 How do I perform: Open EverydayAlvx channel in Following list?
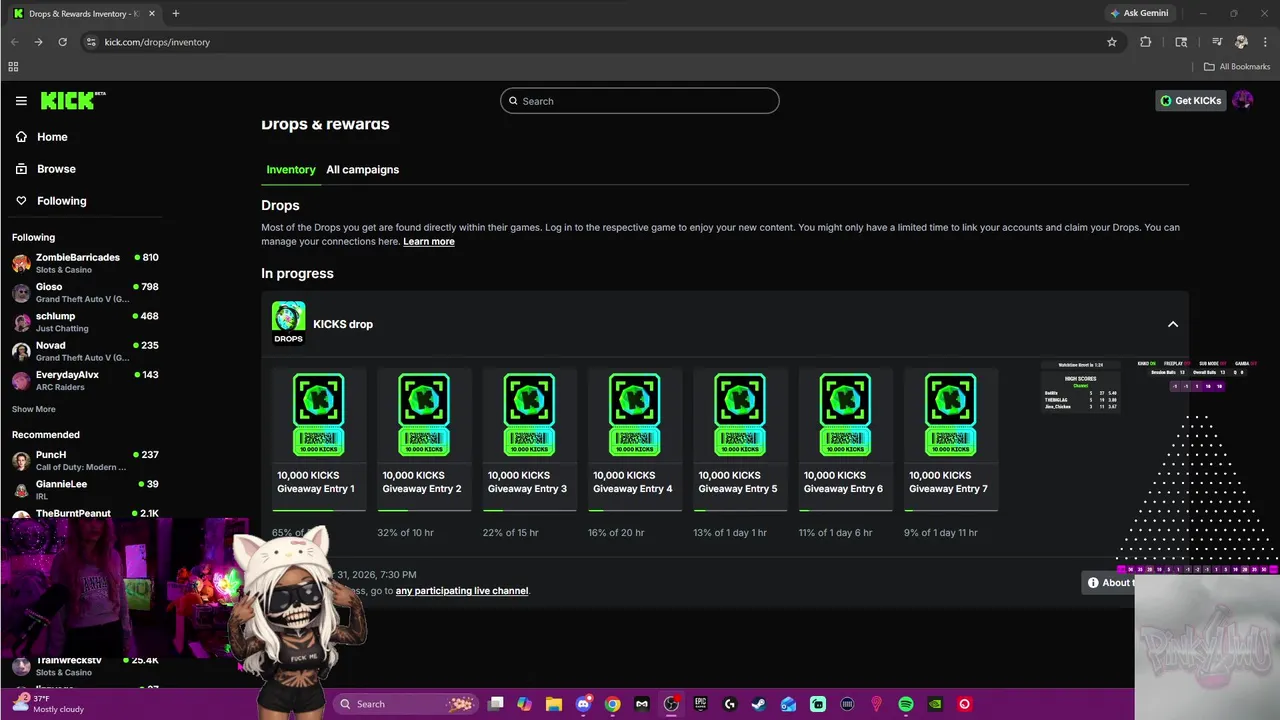click(x=85, y=380)
